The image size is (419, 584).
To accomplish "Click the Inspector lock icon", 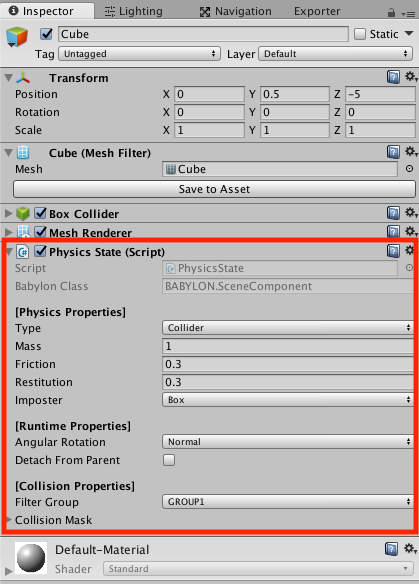I will point(391,13).
